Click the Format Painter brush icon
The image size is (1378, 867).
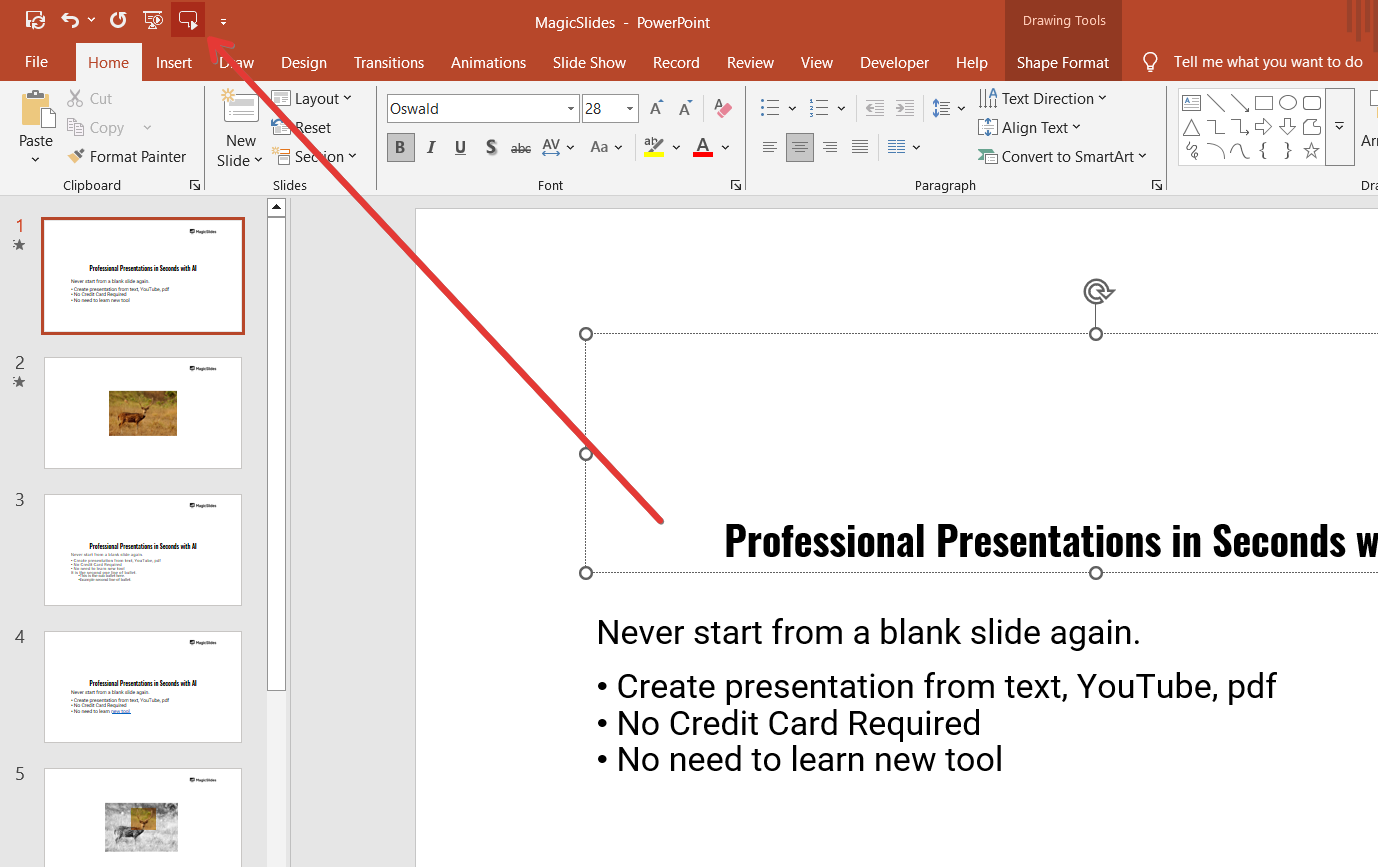(x=76, y=157)
